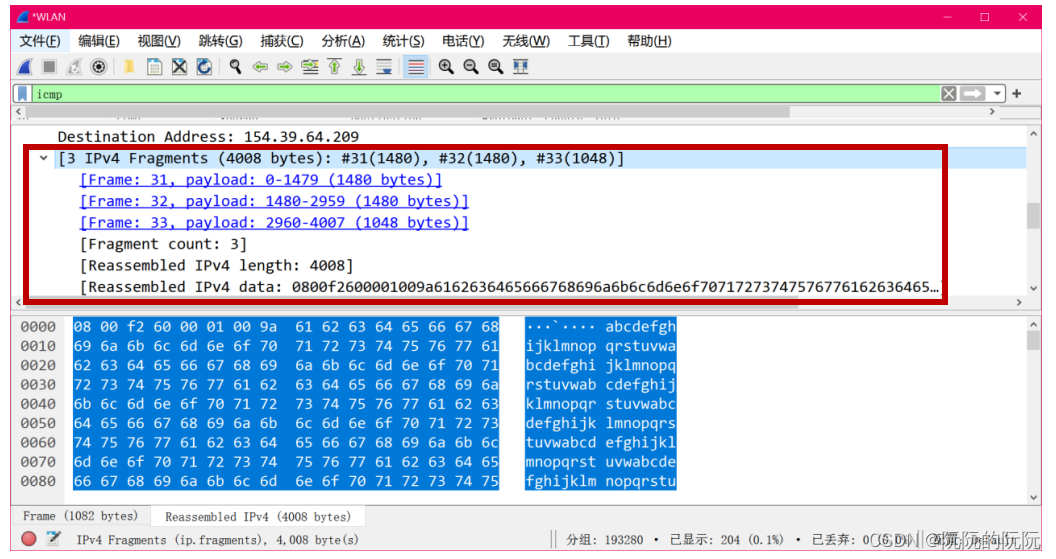Collapse the 3 IPv4 Fragments tree node
The width and height of the screenshot is (1056, 559).
coord(44,158)
